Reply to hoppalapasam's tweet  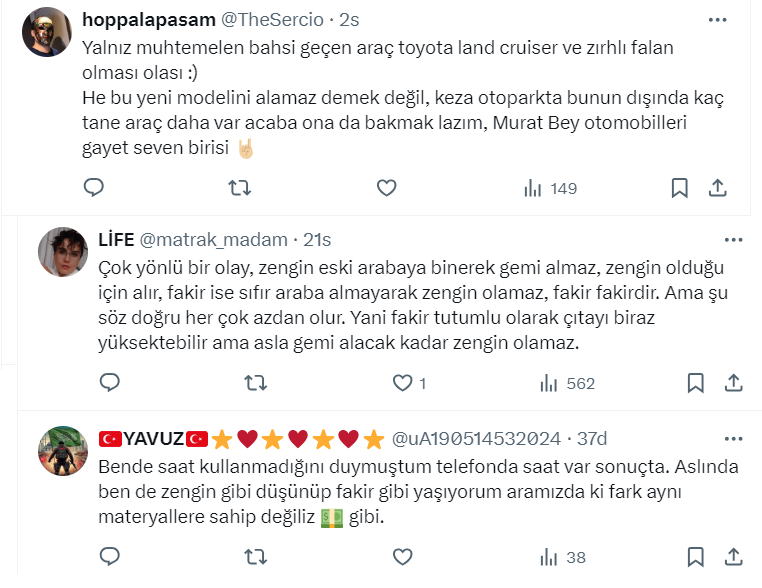[x=93, y=188]
